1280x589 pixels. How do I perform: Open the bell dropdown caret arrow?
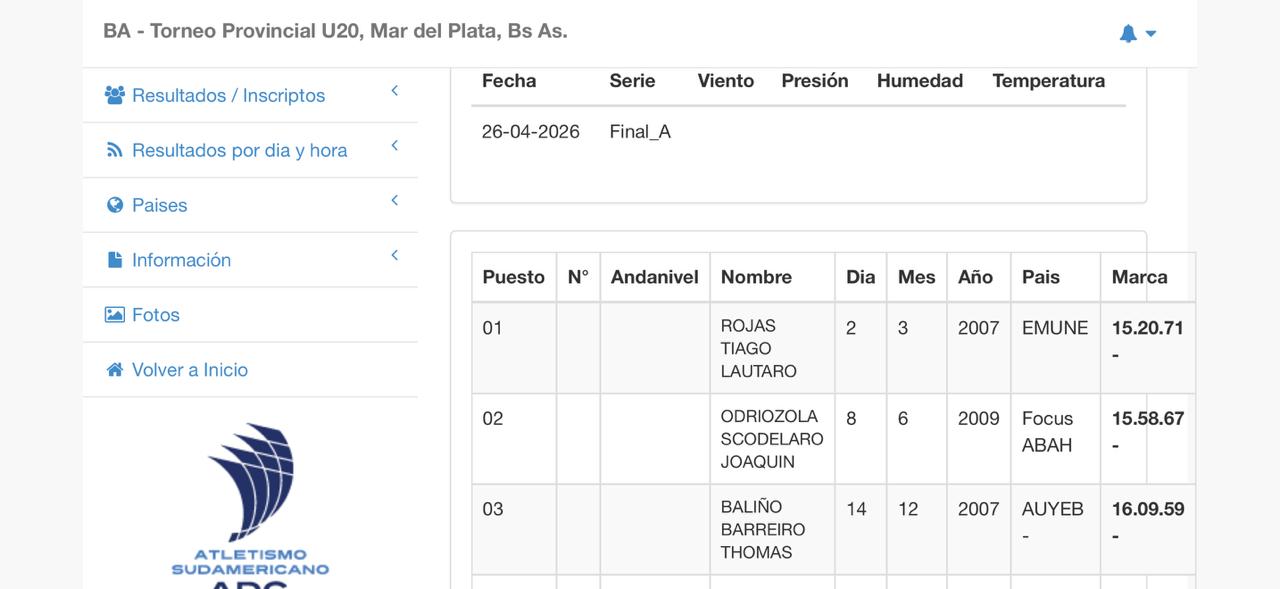pyautogui.click(x=1151, y=34)
